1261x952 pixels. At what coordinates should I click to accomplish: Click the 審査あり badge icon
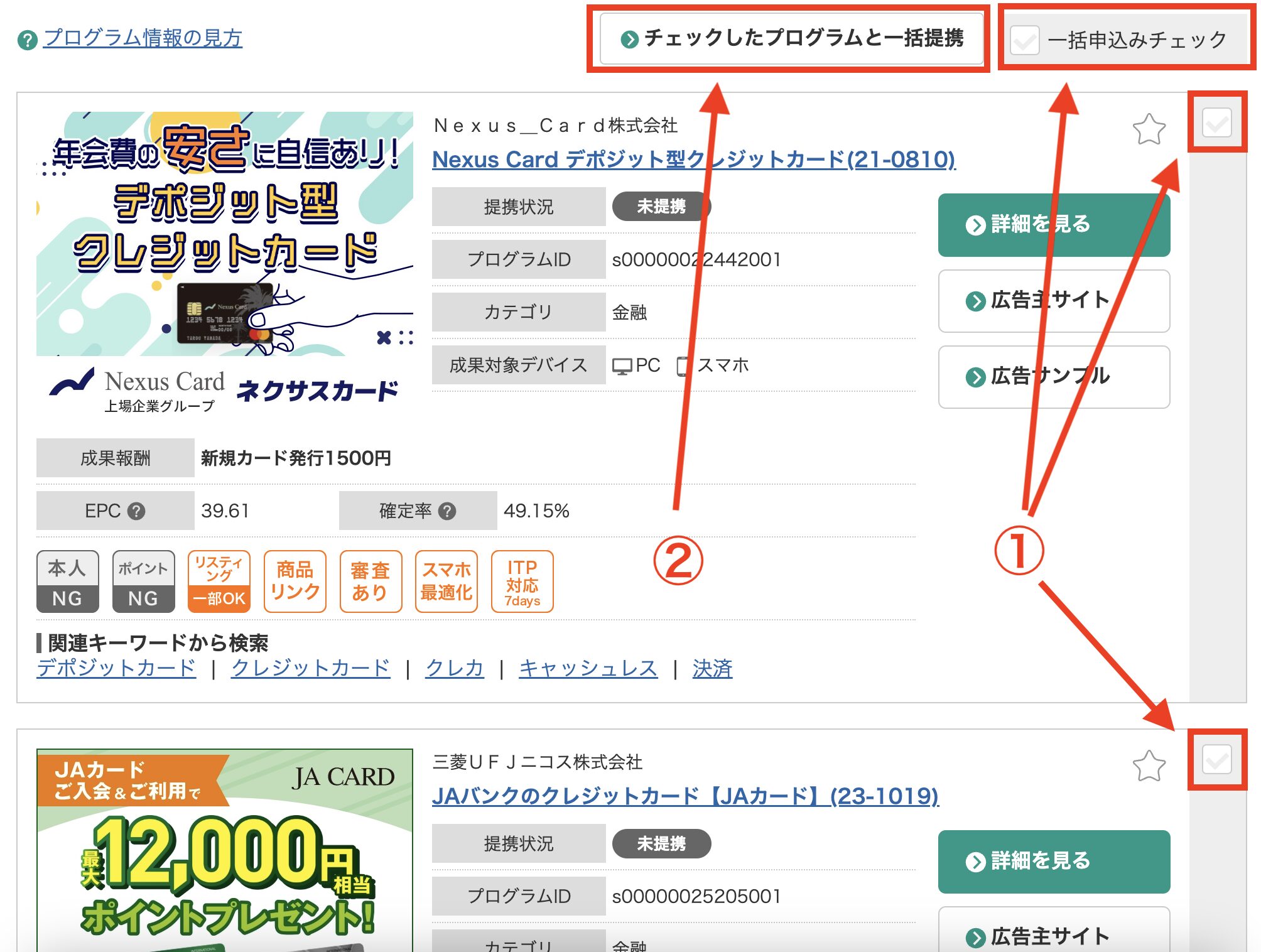pyautogui.click(x=371, y=581)
